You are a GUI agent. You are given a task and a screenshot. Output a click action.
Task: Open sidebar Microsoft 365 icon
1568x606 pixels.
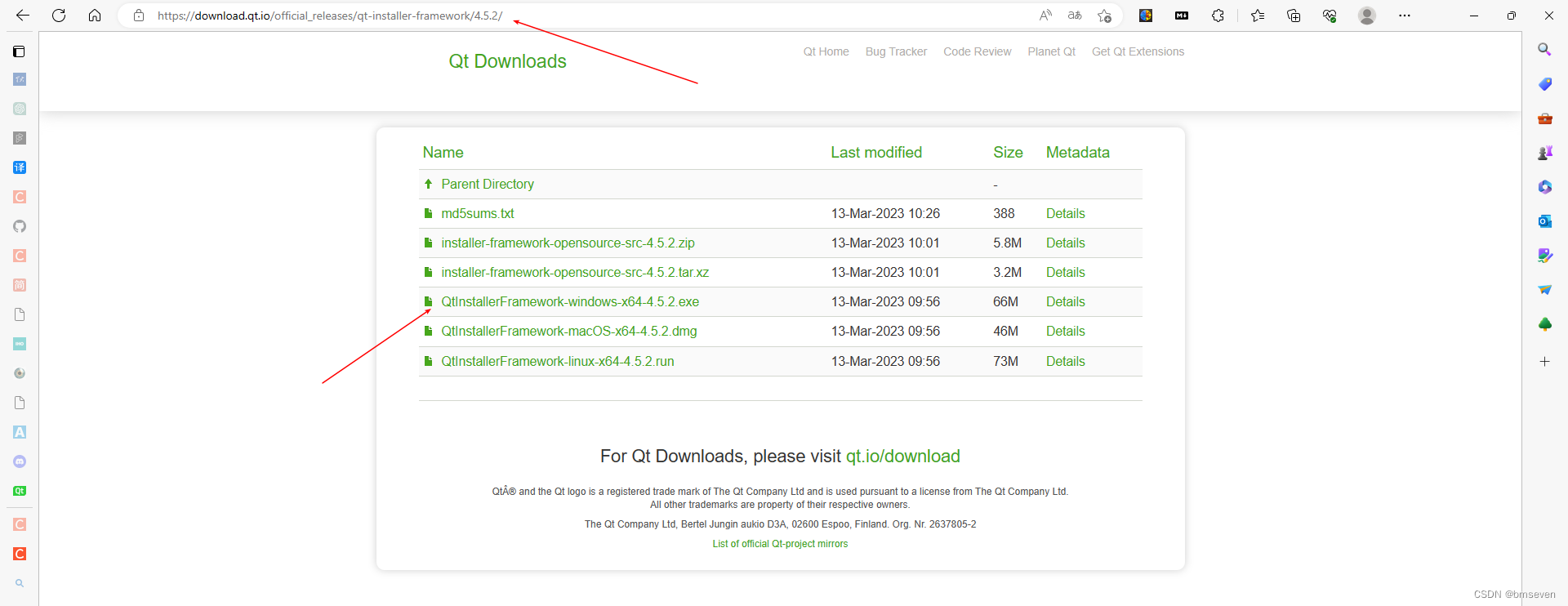tap(1544, 187)
